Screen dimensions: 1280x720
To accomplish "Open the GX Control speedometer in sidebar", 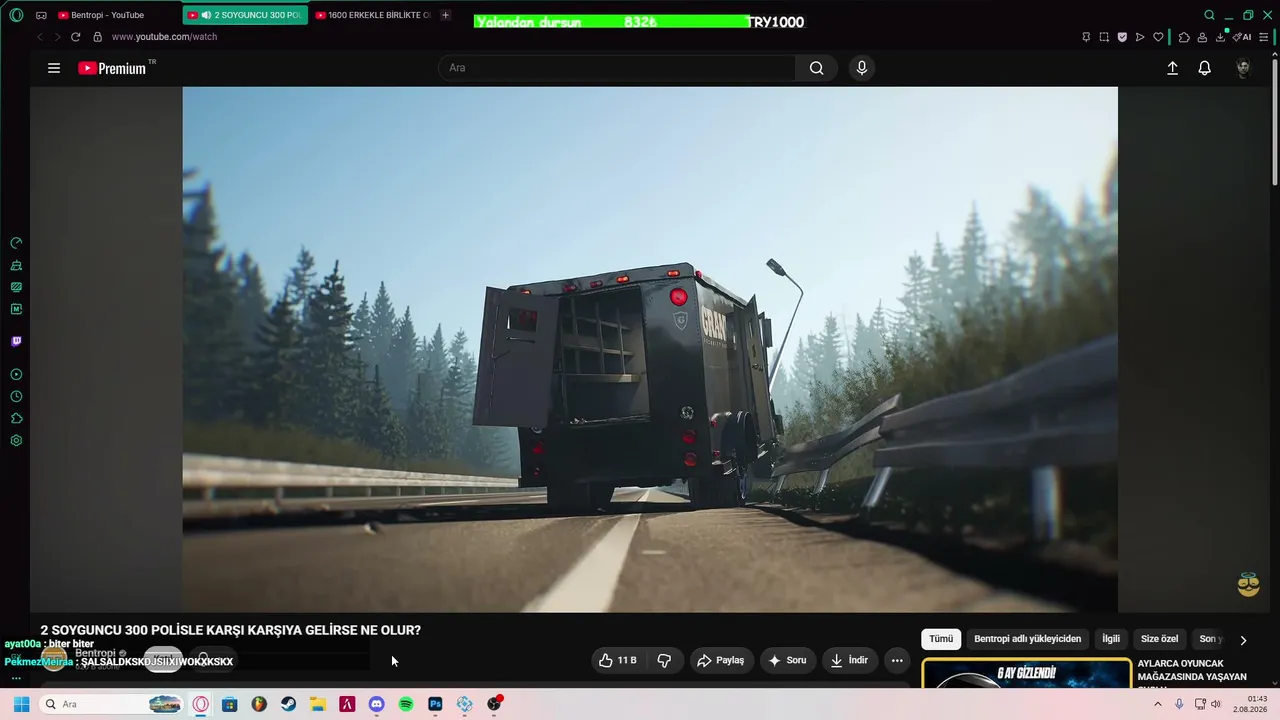I will coord(16,243).
